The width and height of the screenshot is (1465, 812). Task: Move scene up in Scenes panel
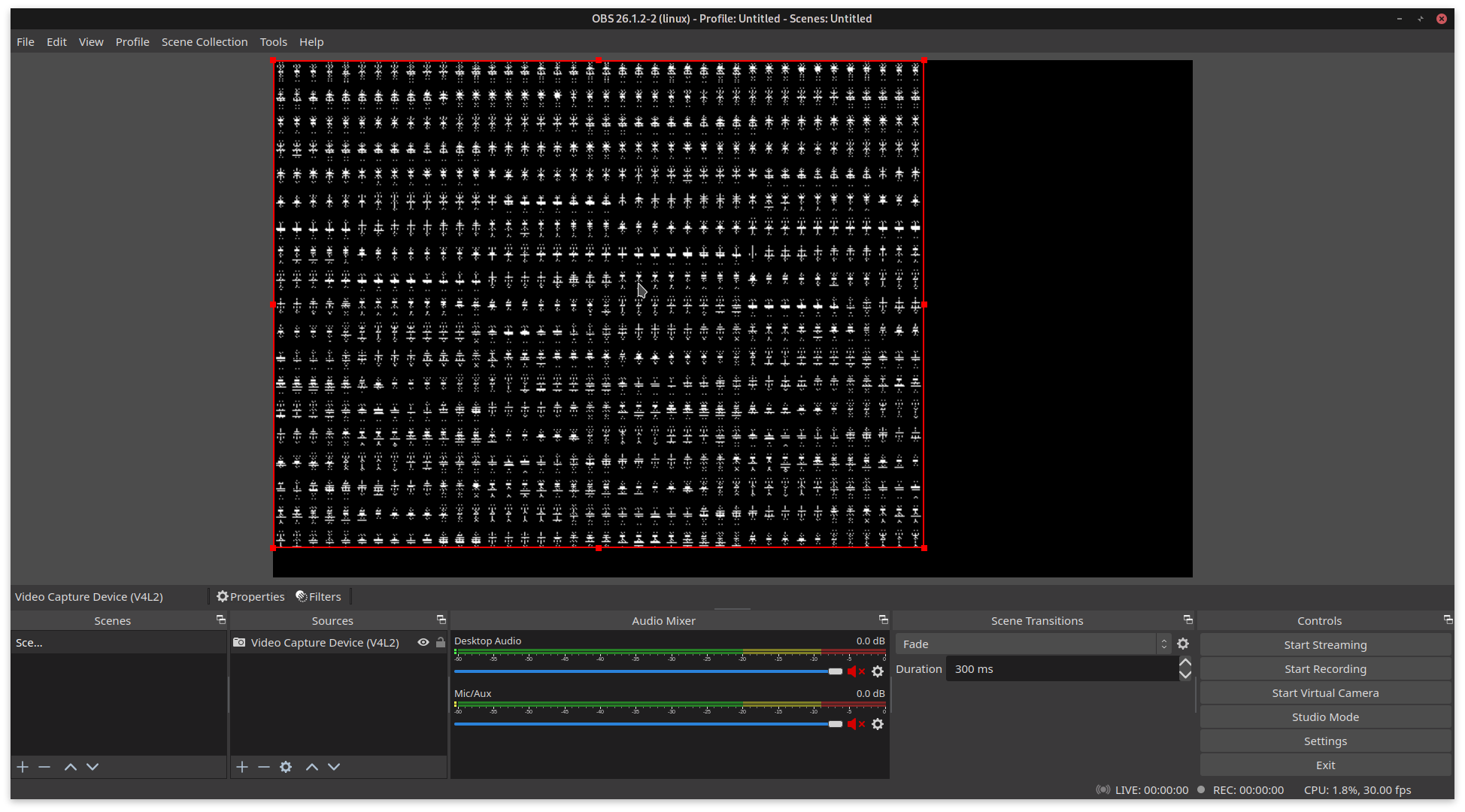click(71, 767)
